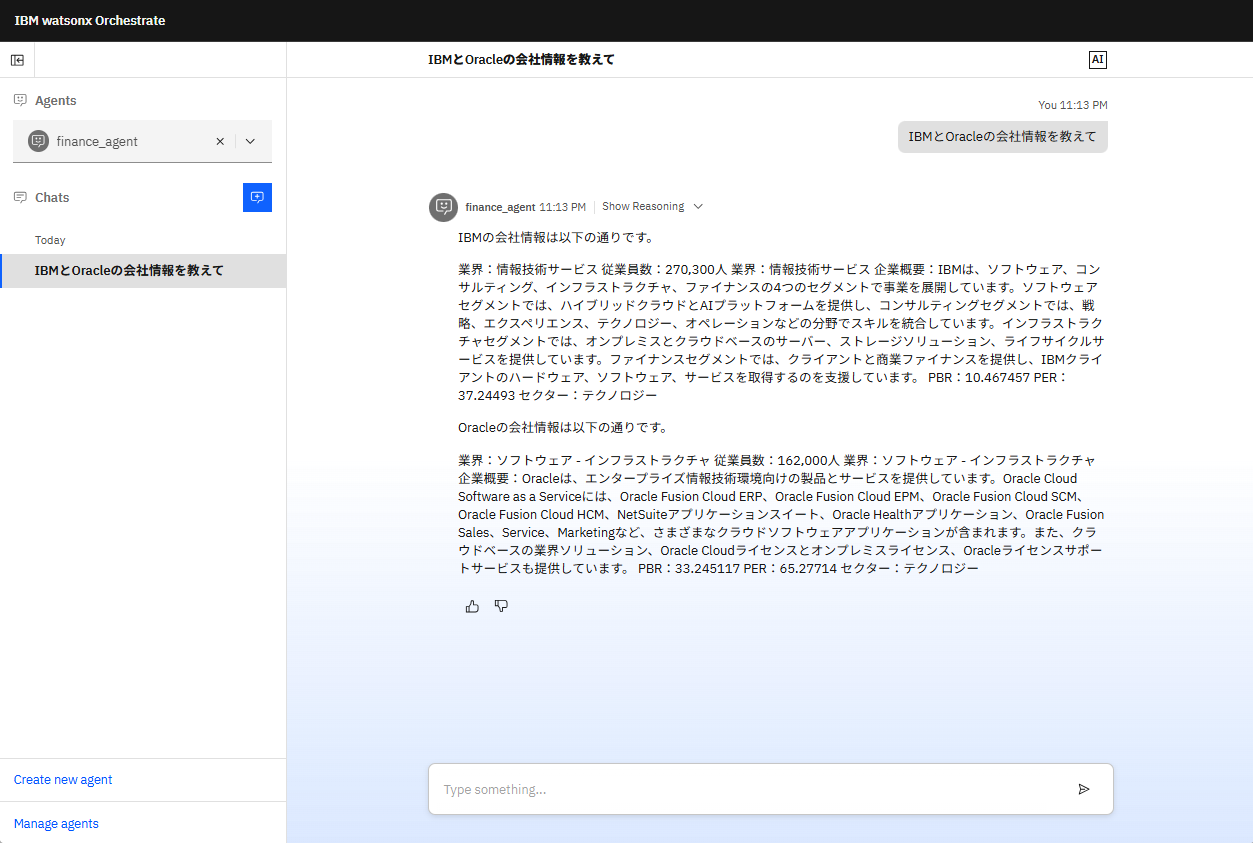1253x843 pixels.
Task: Click the thumbs down feedback icon
Action: coord(501,606)
